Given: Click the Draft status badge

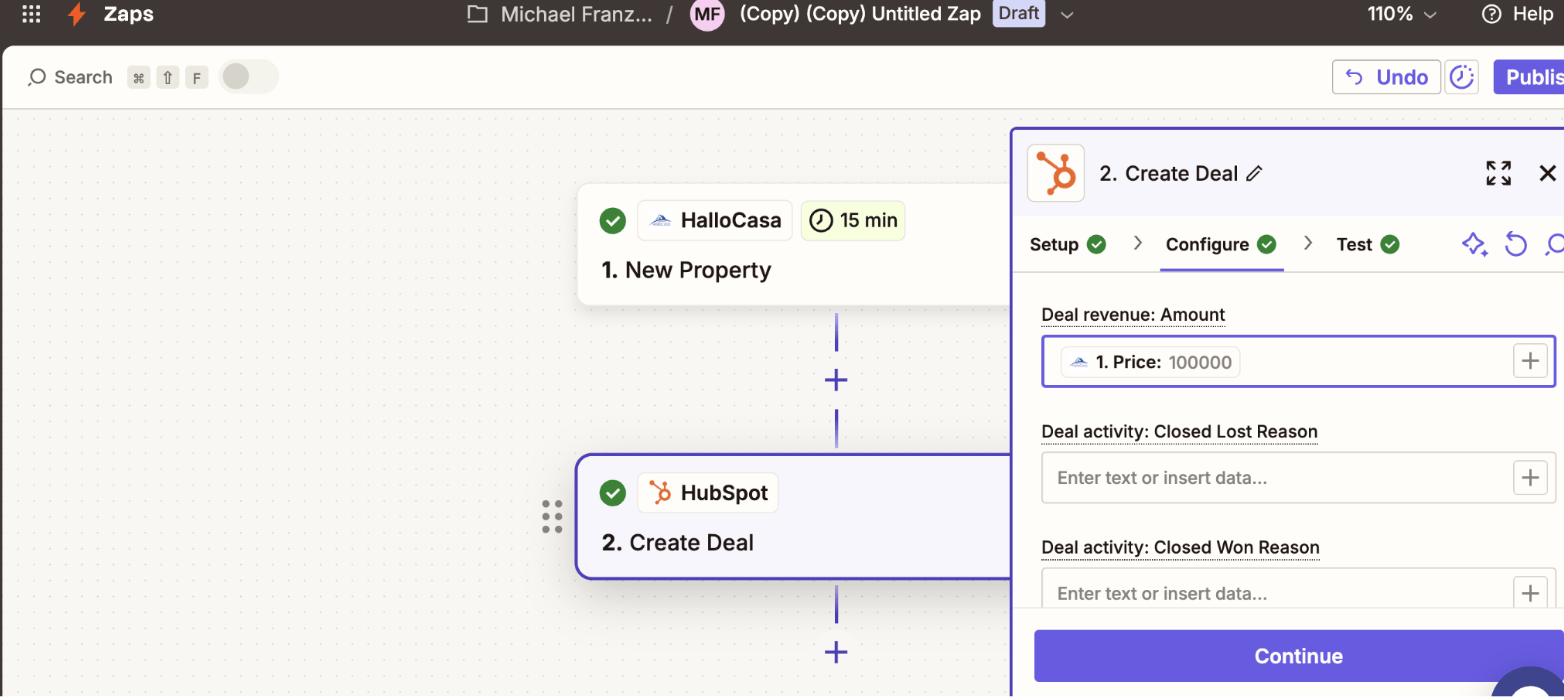Looking at the screenshot, I should point(1018,14).
